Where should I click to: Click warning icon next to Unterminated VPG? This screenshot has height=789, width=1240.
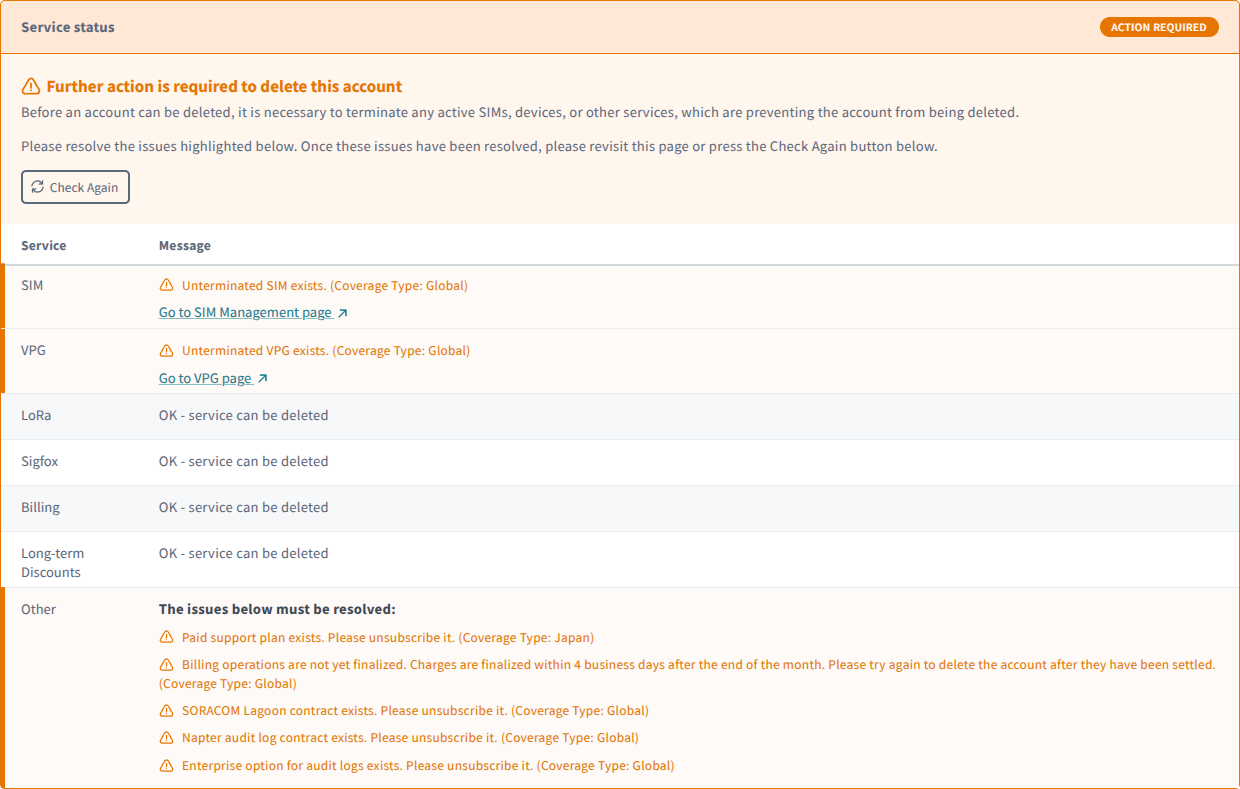click(167, 351)
